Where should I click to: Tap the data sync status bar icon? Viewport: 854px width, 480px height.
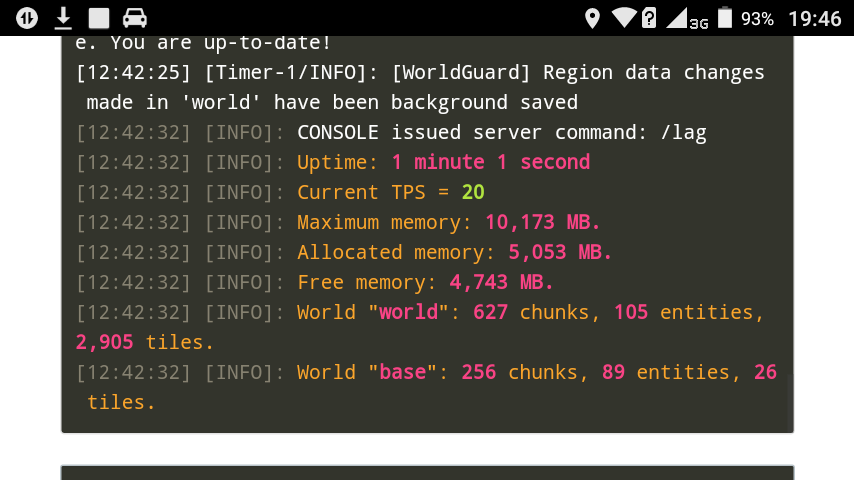pos(27,18)
